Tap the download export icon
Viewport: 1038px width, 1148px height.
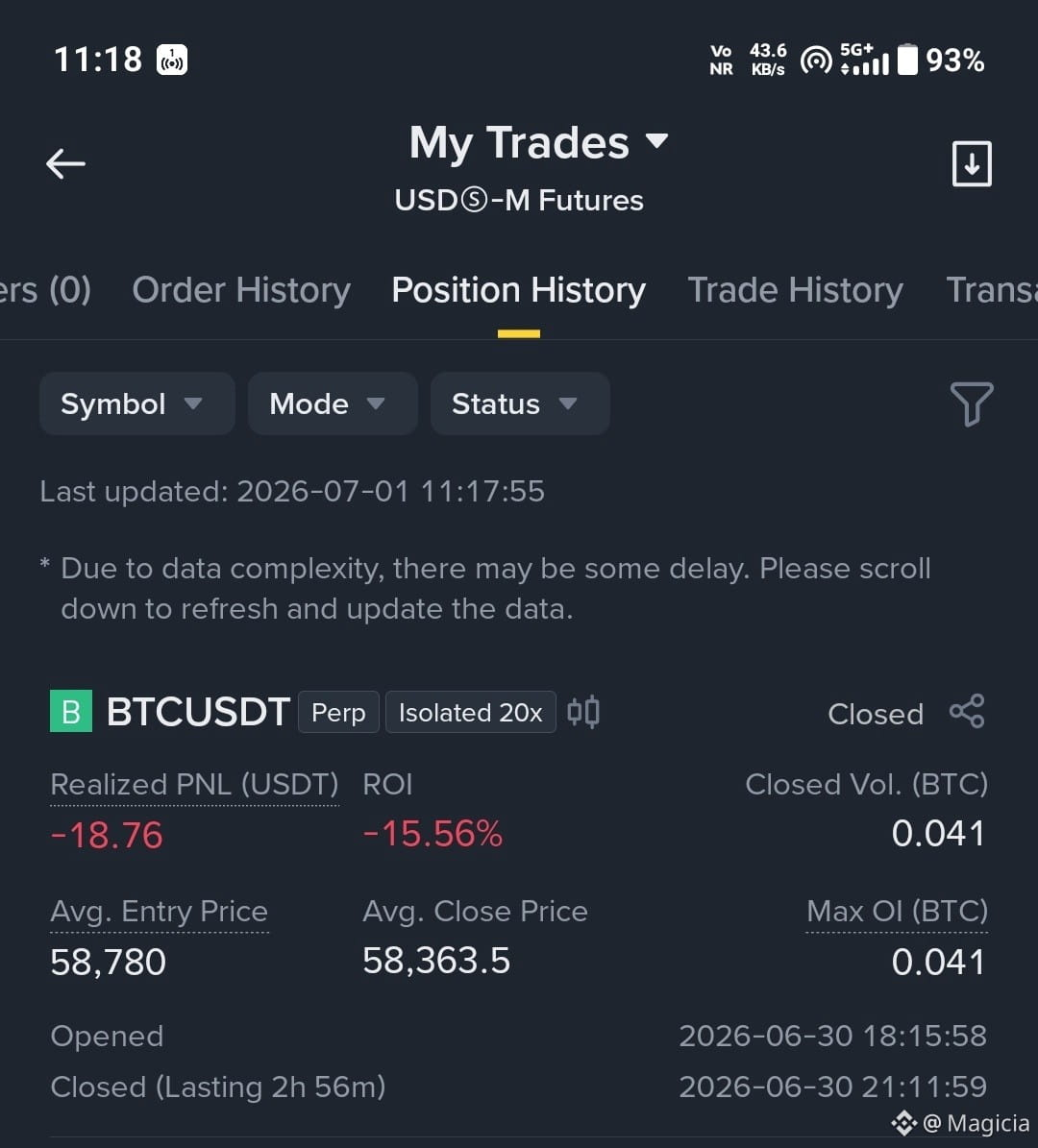(972, 163)
